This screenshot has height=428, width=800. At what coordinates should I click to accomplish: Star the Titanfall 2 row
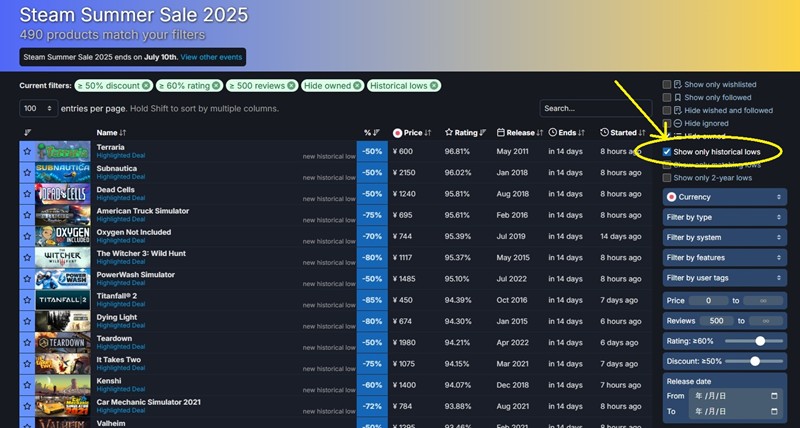(x=27, y=300)
